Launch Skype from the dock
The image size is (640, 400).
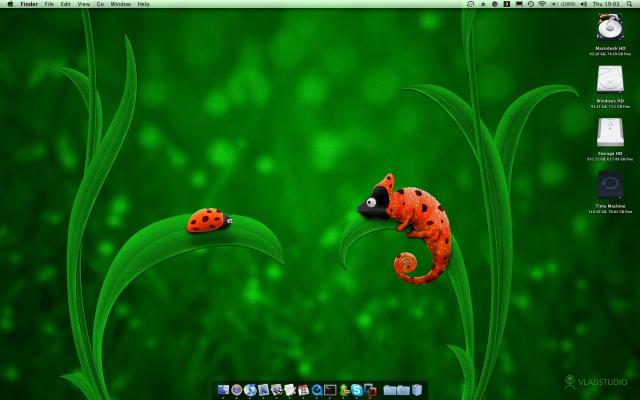coord(357,390)
